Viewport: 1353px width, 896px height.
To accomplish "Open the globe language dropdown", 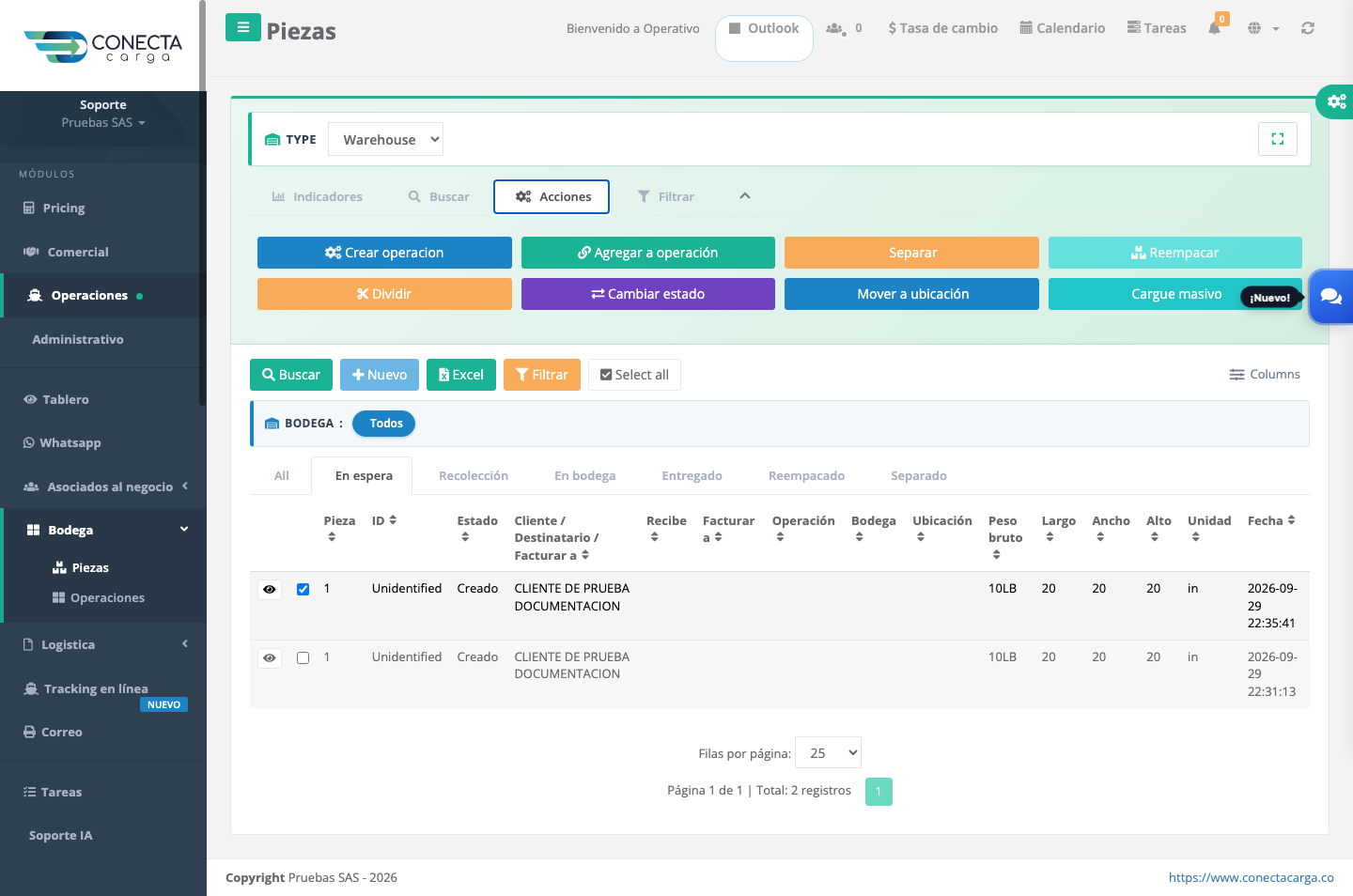I will [x=1263, y=28].
